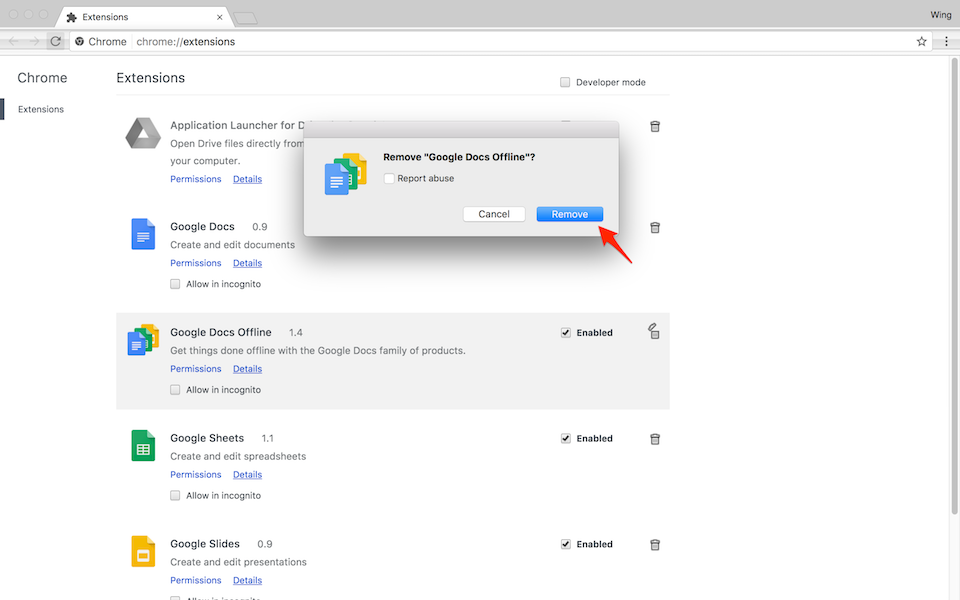Uncheck Enabled for Google Docs Offline

(x=566, y=333)
